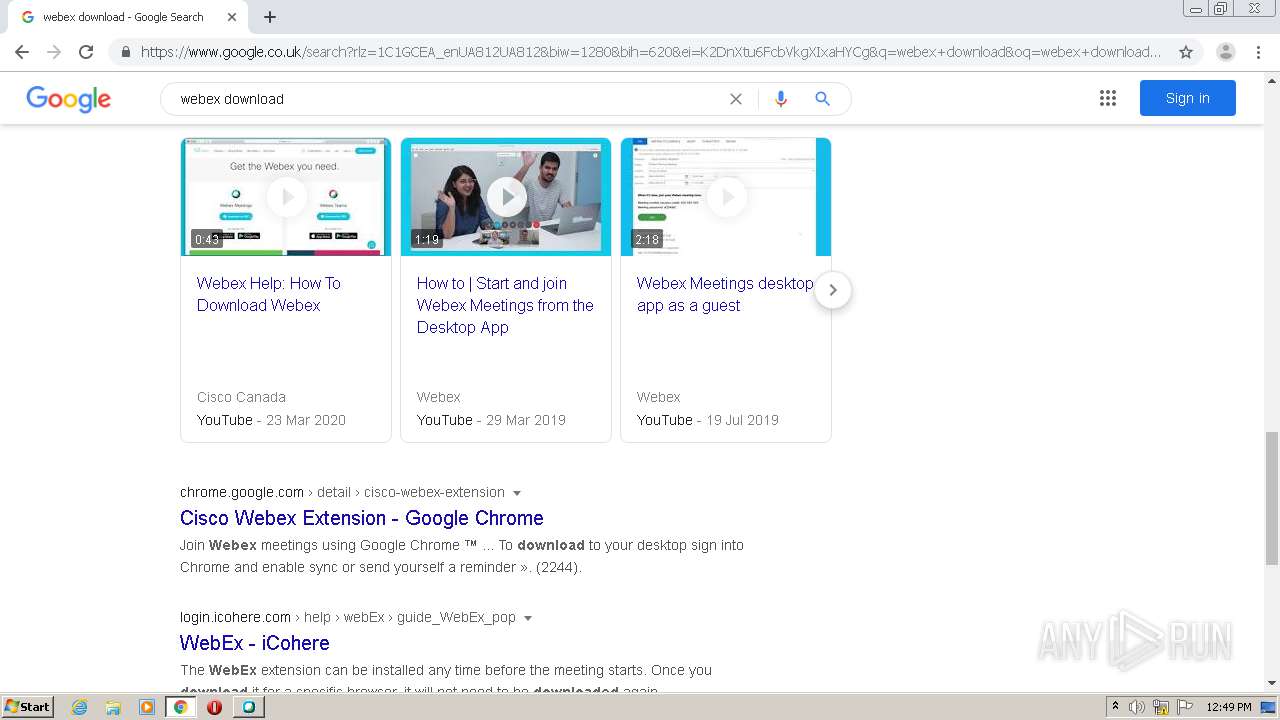
Task: Submit search with magnifier icon
Action: [823, 99]
